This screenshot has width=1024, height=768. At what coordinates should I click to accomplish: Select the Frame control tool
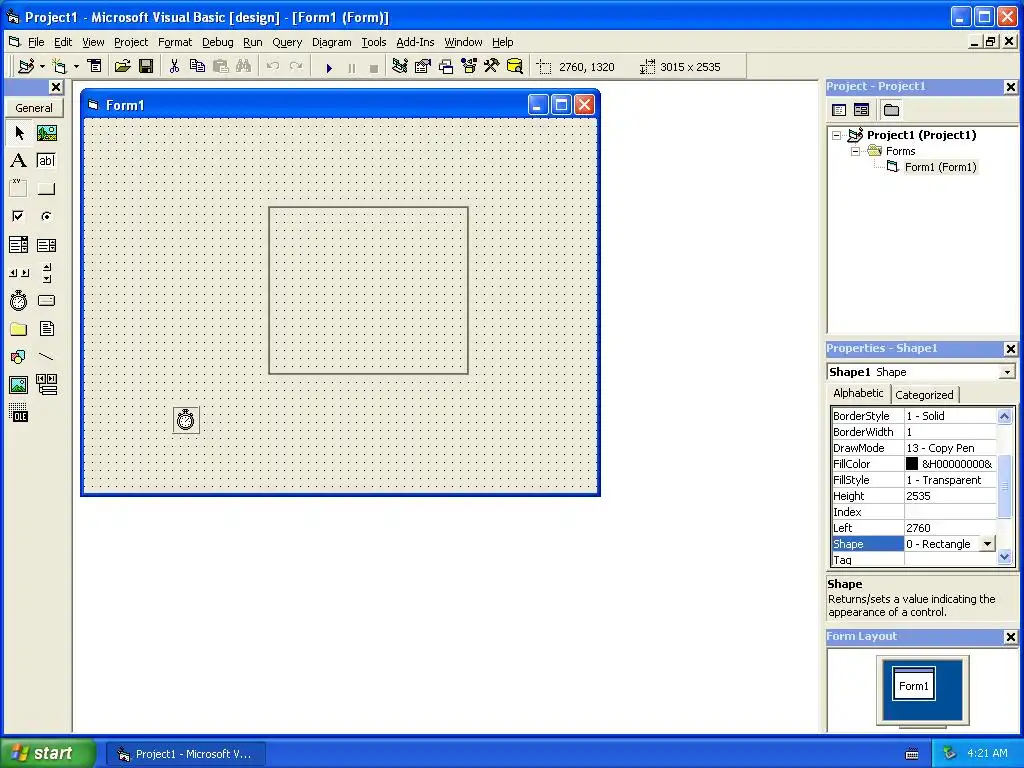point(19,189)
